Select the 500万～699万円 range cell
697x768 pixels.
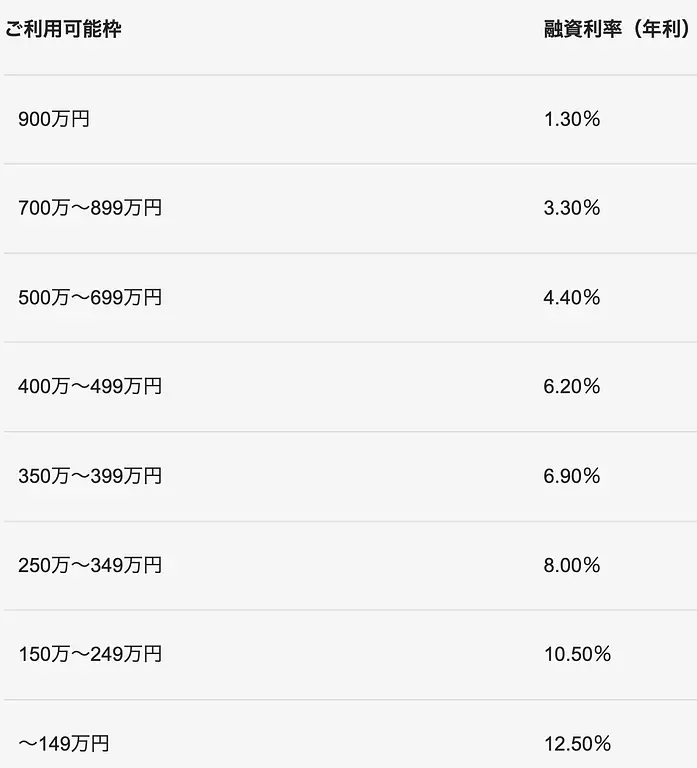[90, 298]
